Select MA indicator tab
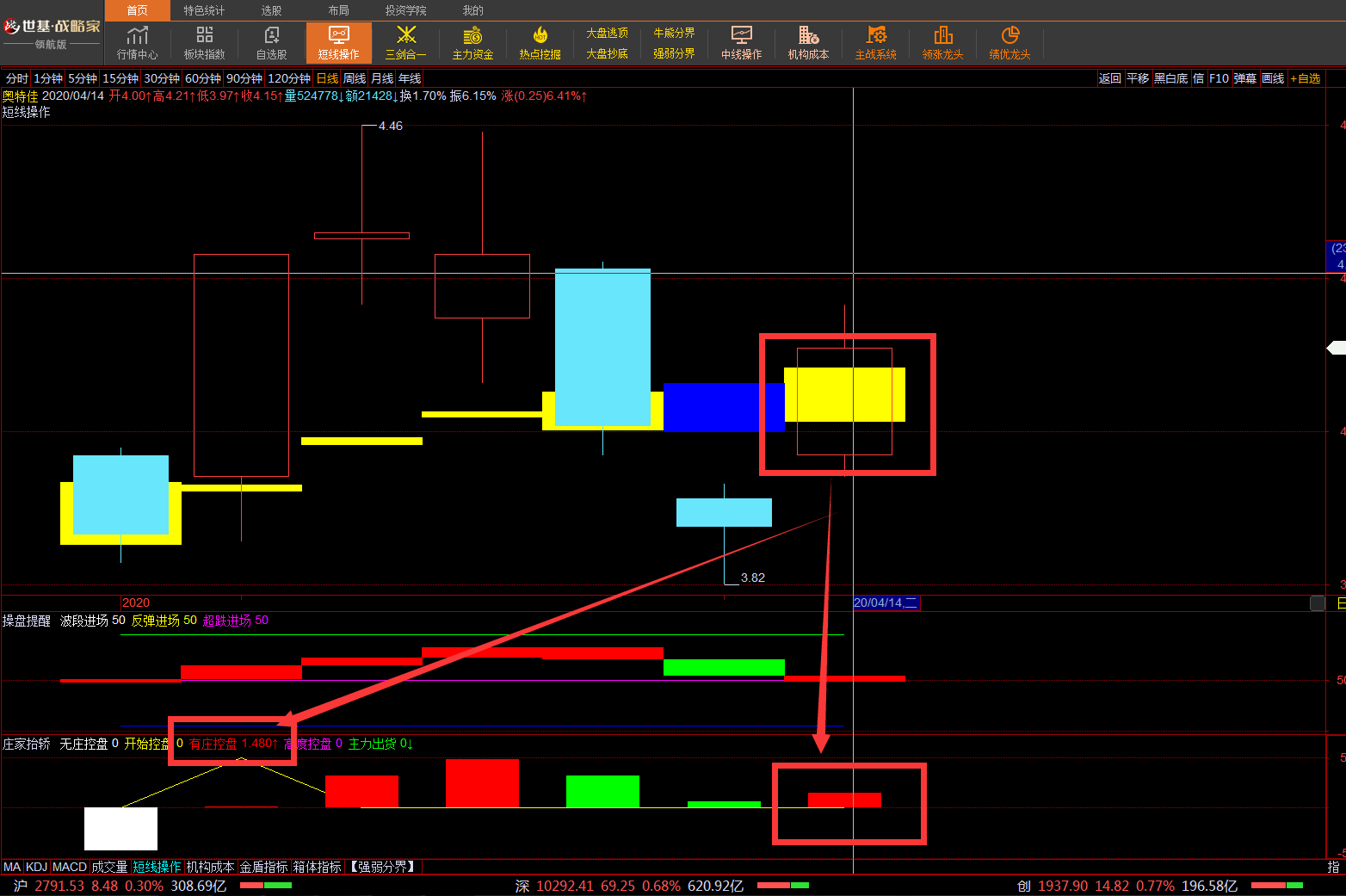 12,867
